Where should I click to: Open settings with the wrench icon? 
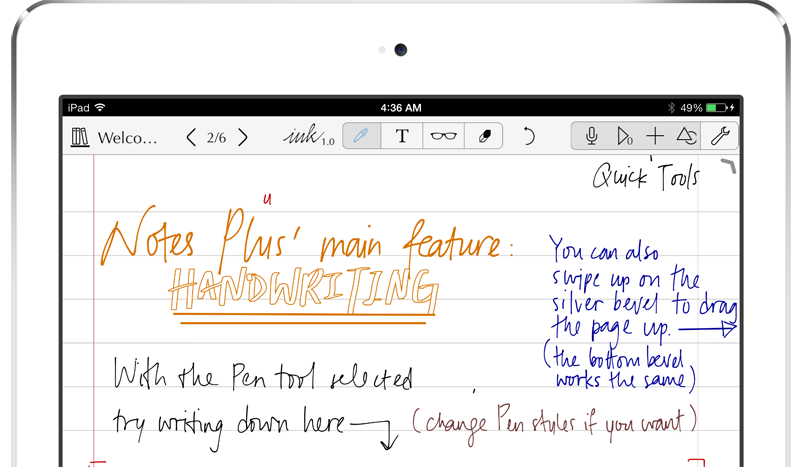720,136
